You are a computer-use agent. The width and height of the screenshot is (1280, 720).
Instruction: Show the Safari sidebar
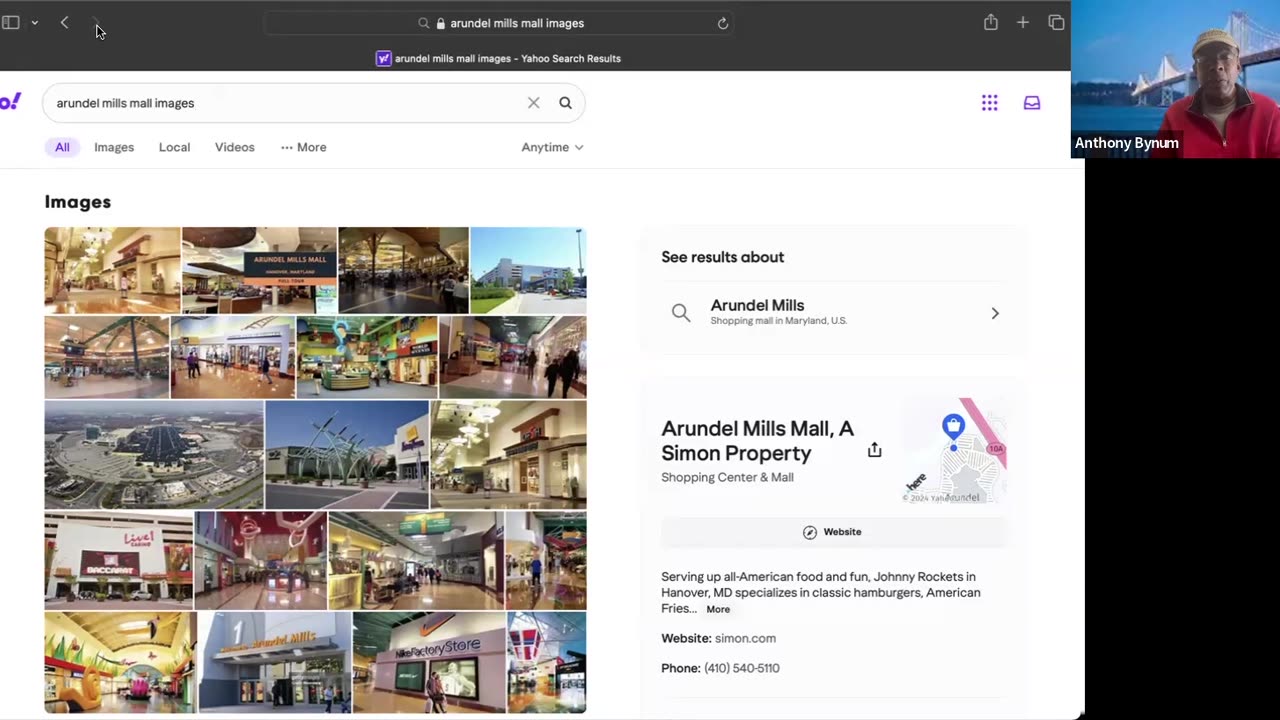coord(11,23)
